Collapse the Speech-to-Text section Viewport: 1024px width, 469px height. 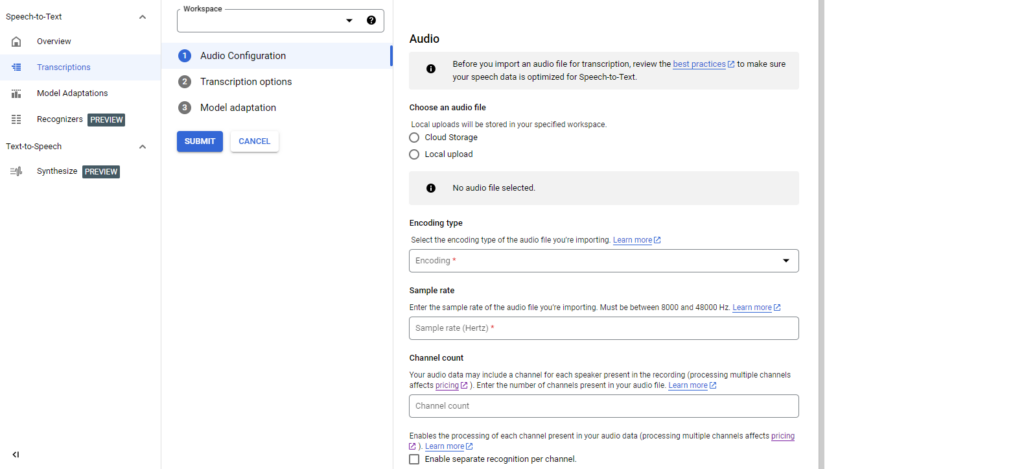coord(142,17)
